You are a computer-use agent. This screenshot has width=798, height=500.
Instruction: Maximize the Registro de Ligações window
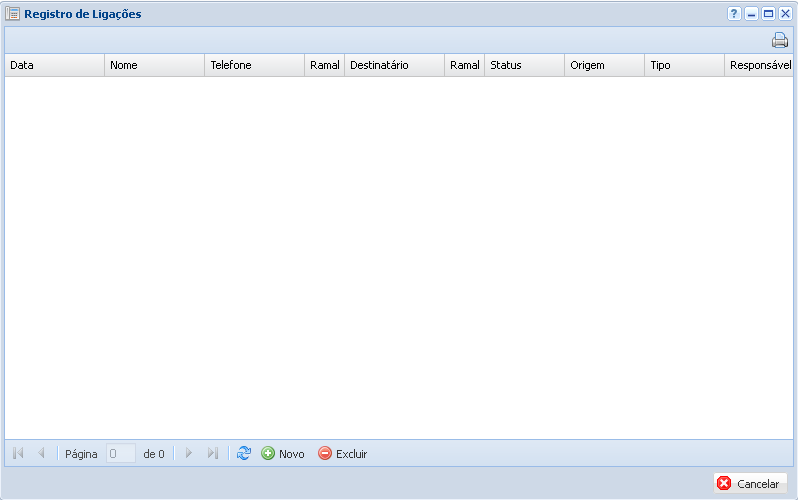(x=768, y=14)
